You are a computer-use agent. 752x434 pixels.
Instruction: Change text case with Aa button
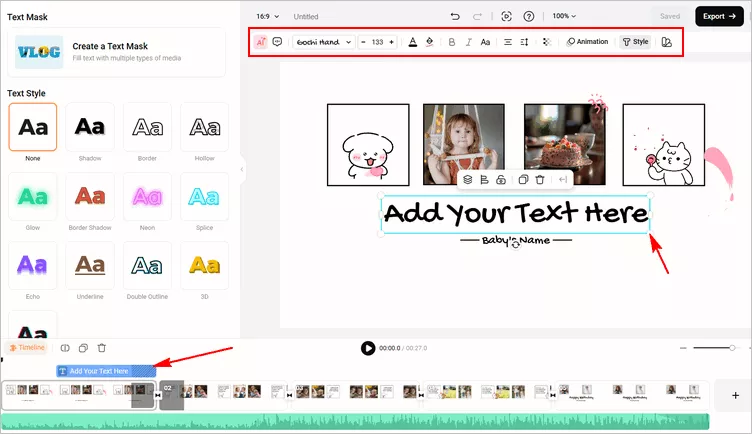pyautogui.click(x=485, y=42)
